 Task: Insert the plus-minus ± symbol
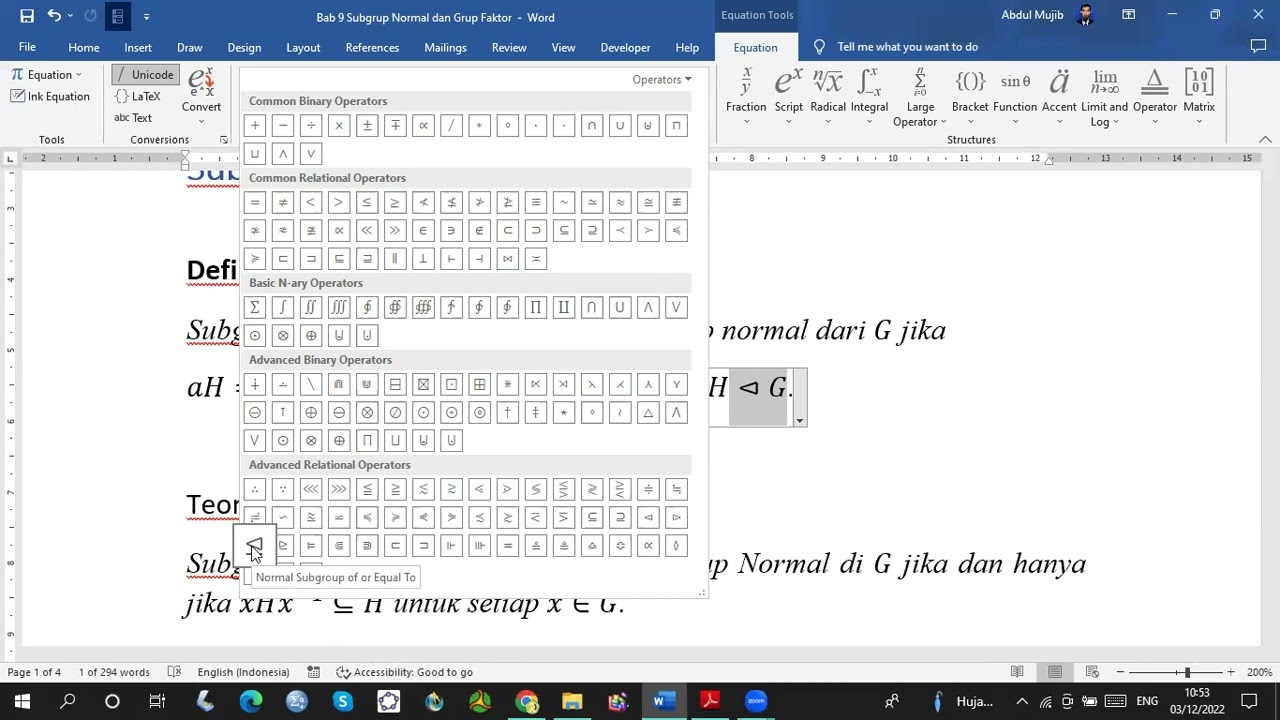coord(367,125)
